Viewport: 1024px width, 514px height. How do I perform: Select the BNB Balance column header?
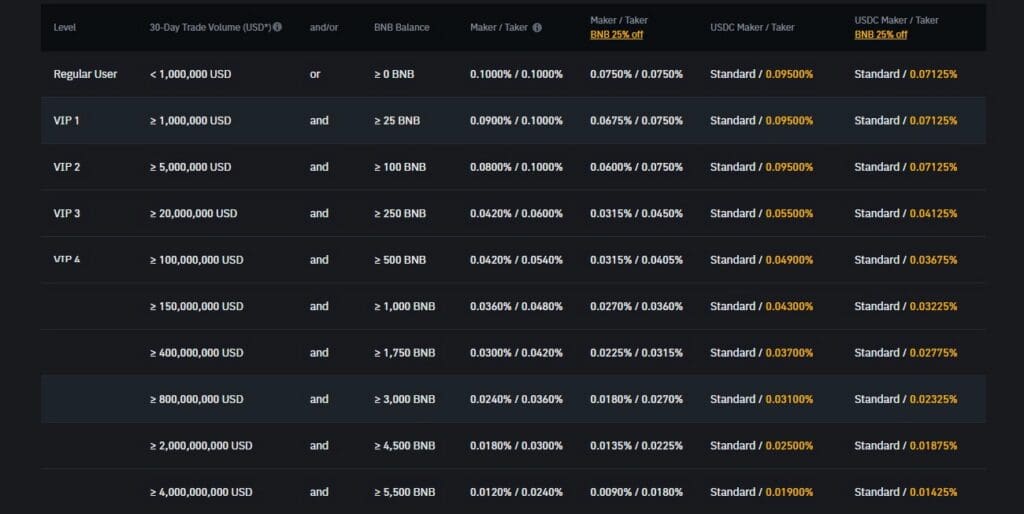(402, 27)
